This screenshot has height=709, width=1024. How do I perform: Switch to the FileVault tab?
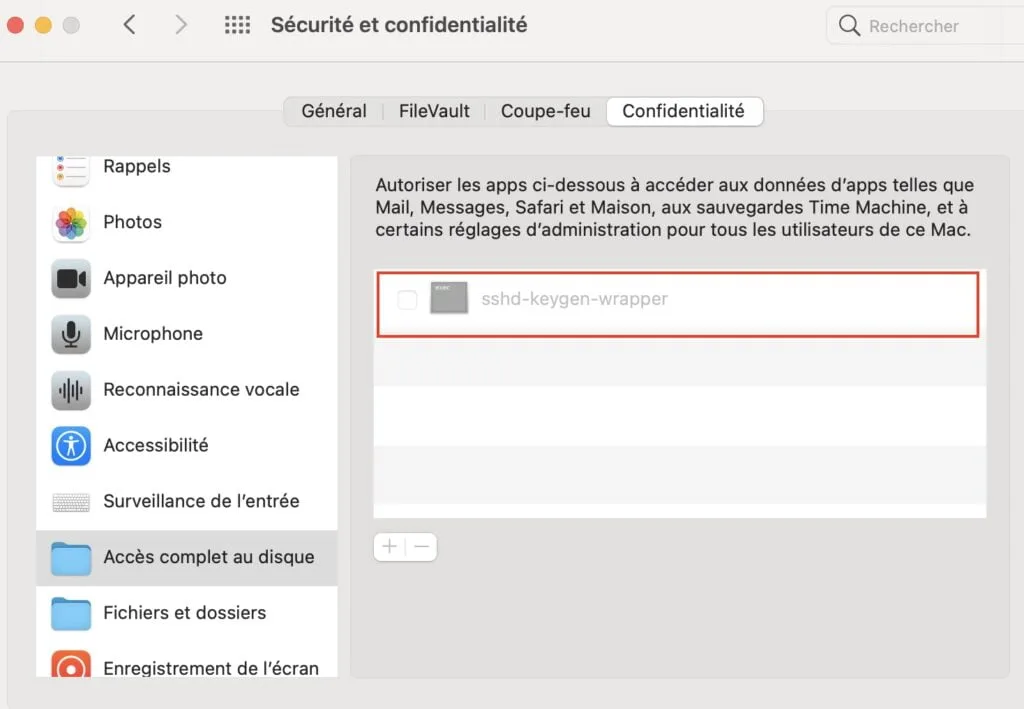[434, 111]
